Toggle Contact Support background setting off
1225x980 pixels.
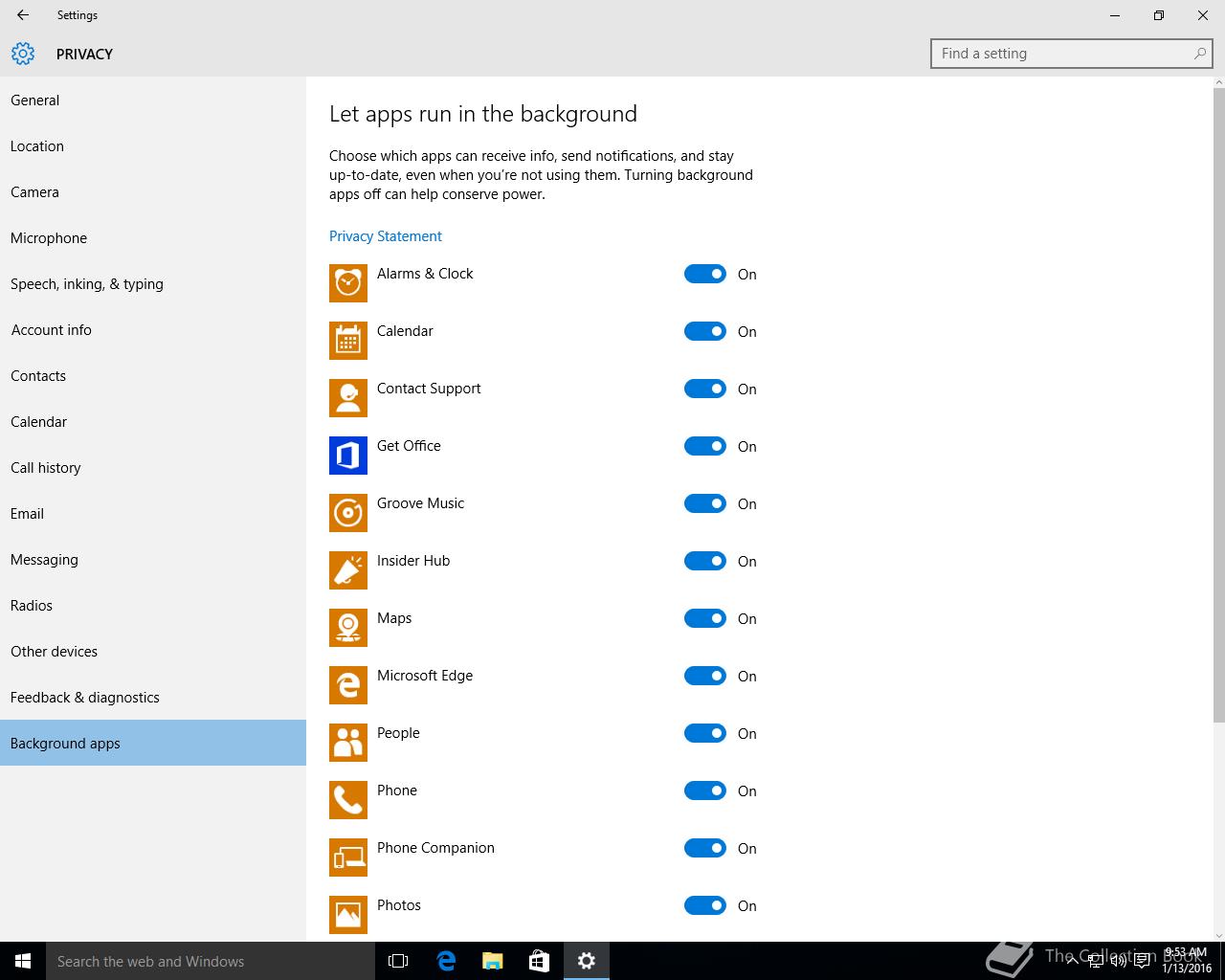point(705,389)
